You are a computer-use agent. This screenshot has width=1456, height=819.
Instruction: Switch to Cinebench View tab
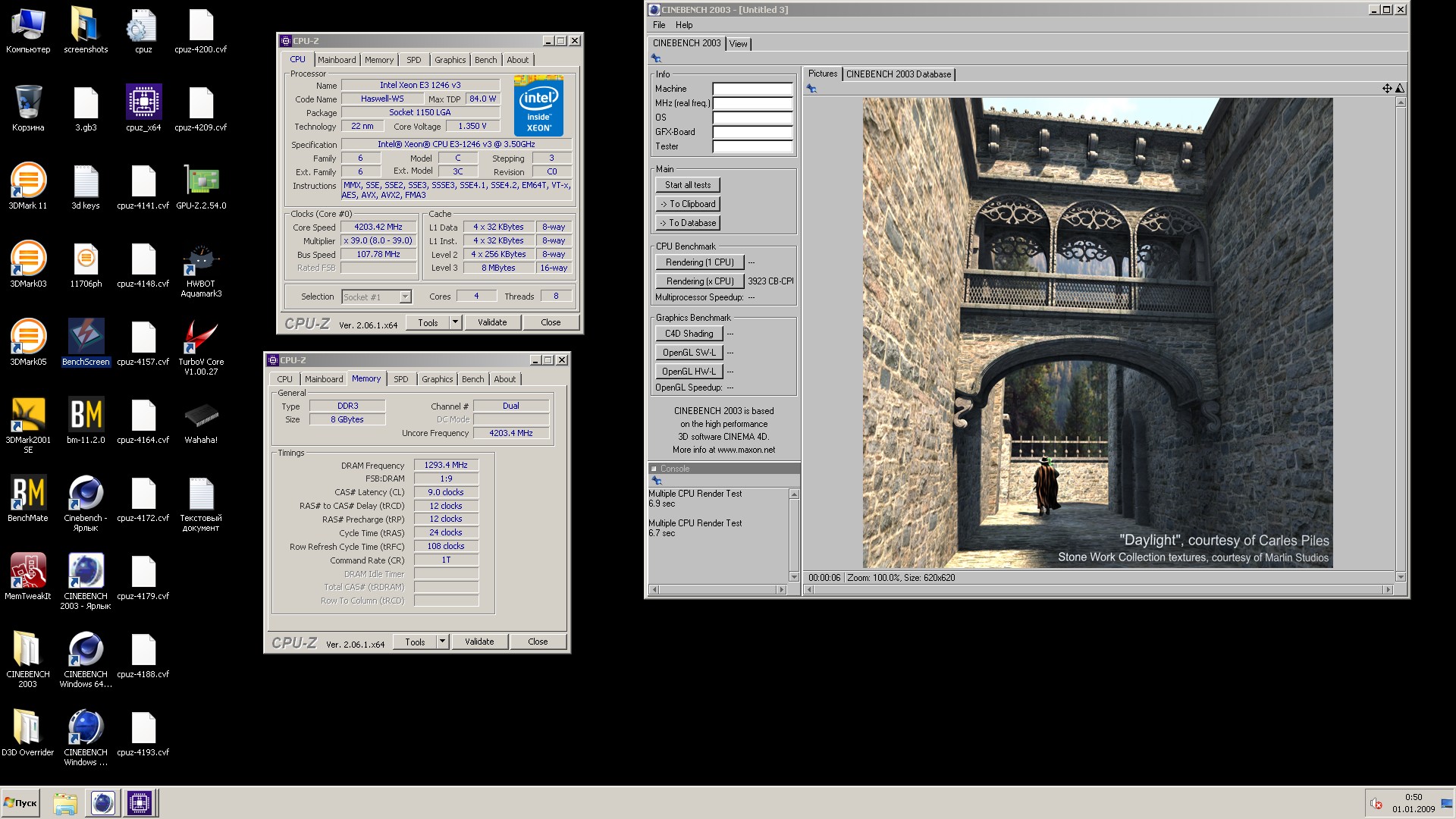click(738, 44)
